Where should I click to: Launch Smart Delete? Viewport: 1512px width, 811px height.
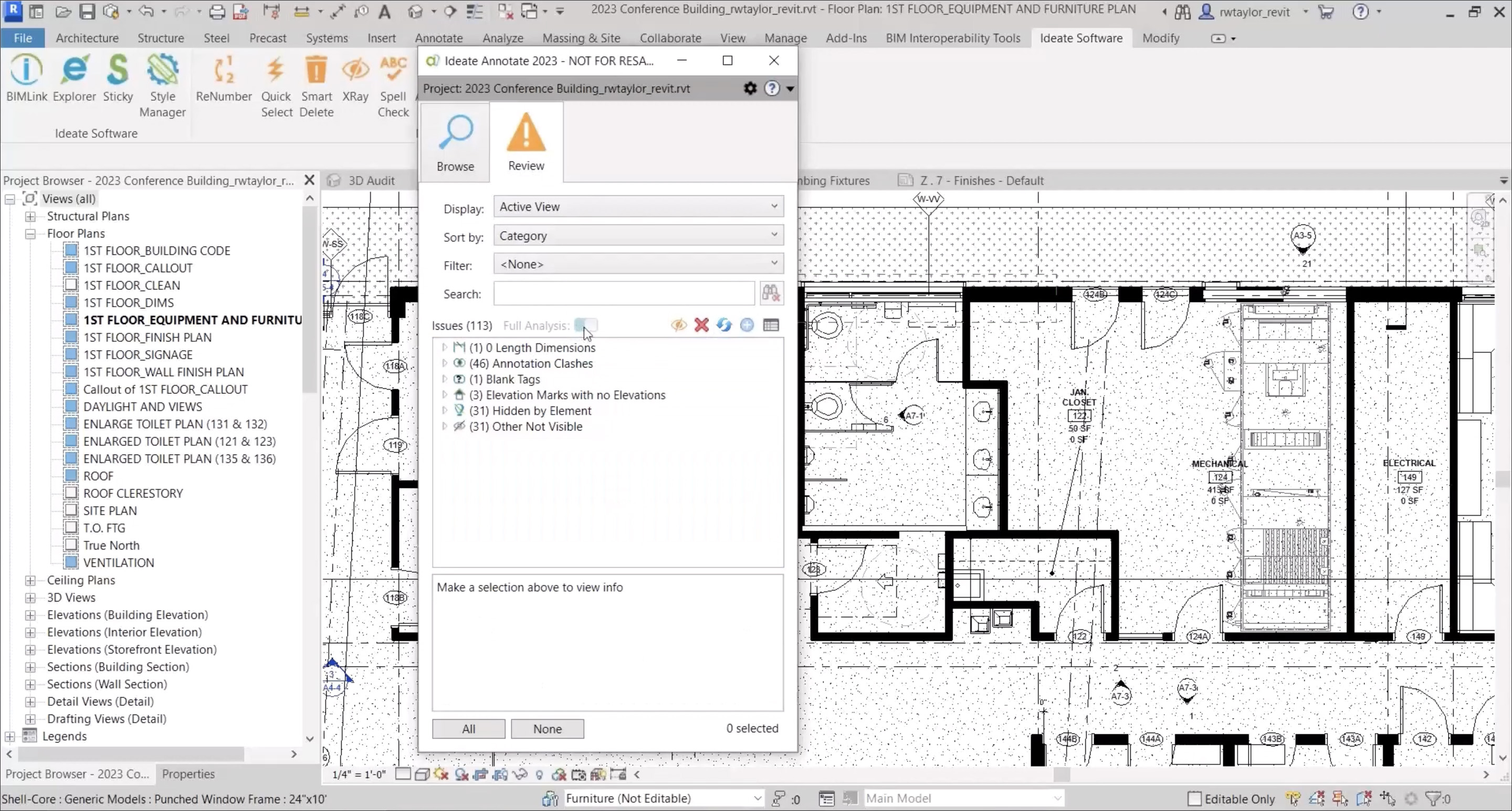tap(317, 86)
